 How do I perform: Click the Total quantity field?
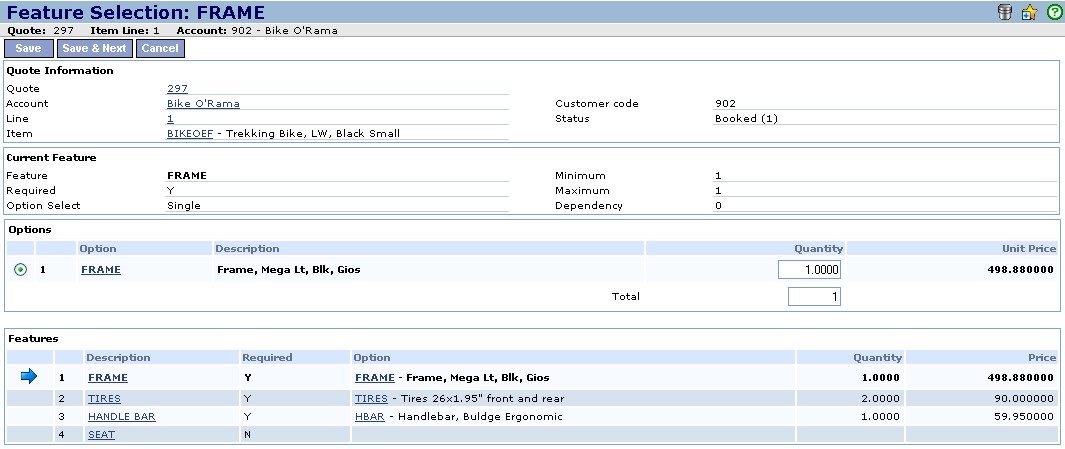click(x=814, y=296)
